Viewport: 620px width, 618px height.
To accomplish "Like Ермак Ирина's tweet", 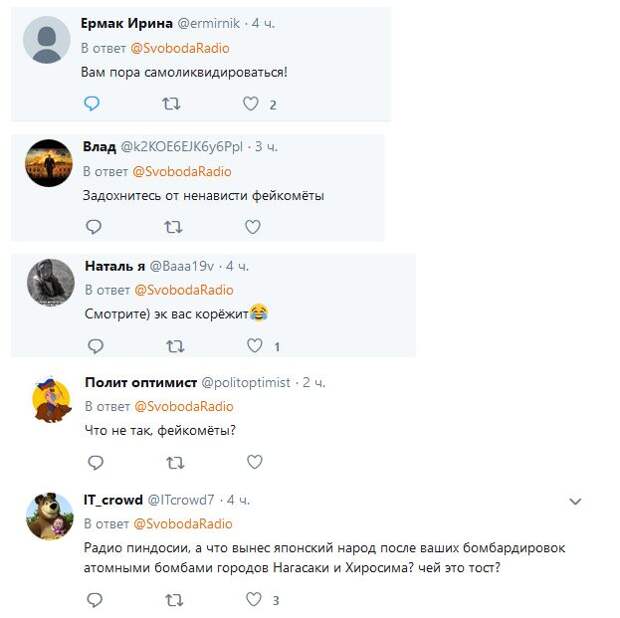I will 251,104.
